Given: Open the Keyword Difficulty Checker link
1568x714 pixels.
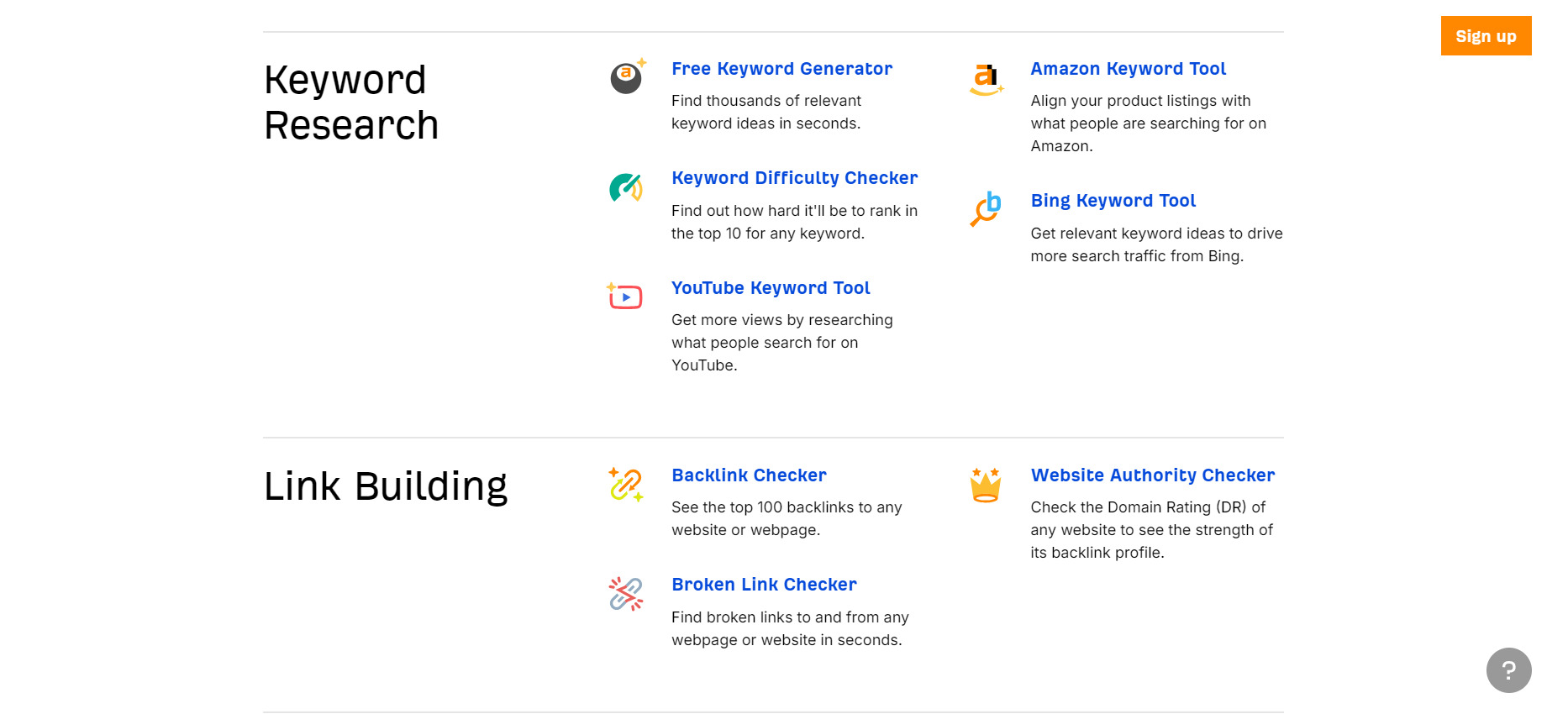Looking at the screenshot, I should (x=794, y=178).
